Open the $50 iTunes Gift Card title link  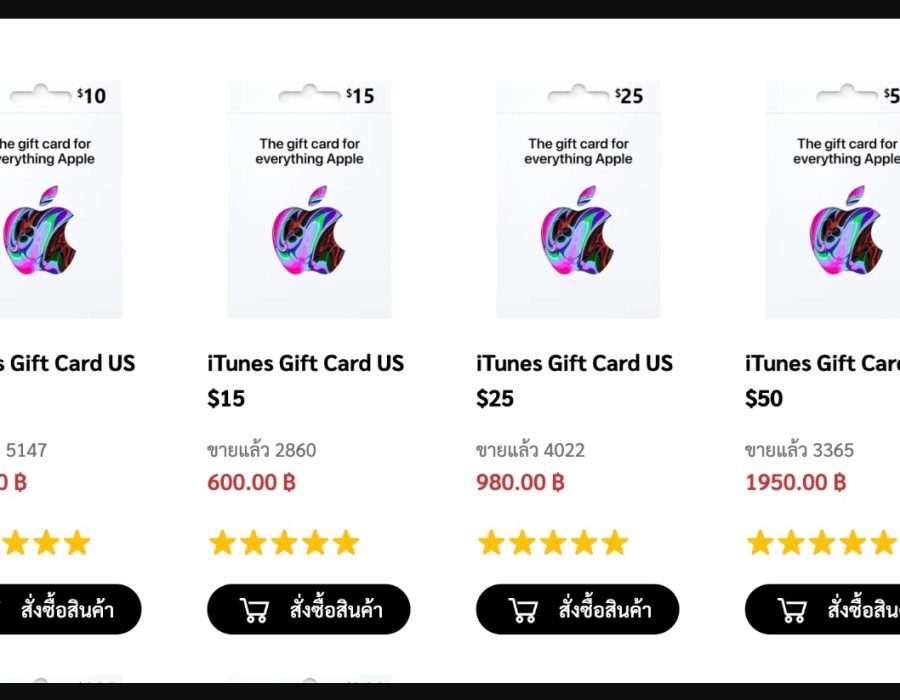[x=822, y=363]
